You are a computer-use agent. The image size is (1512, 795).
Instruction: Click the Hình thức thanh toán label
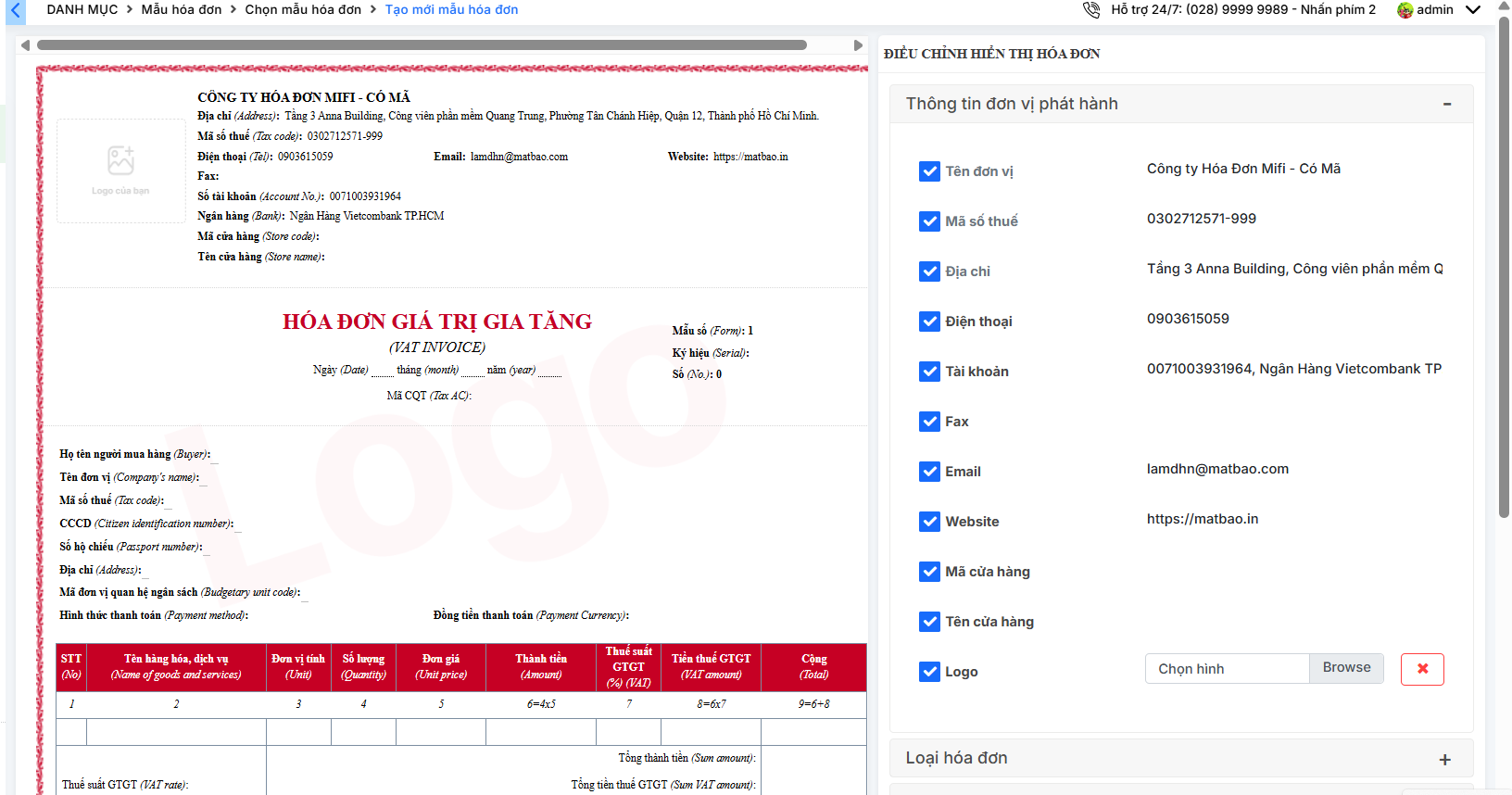click(154, 615)
